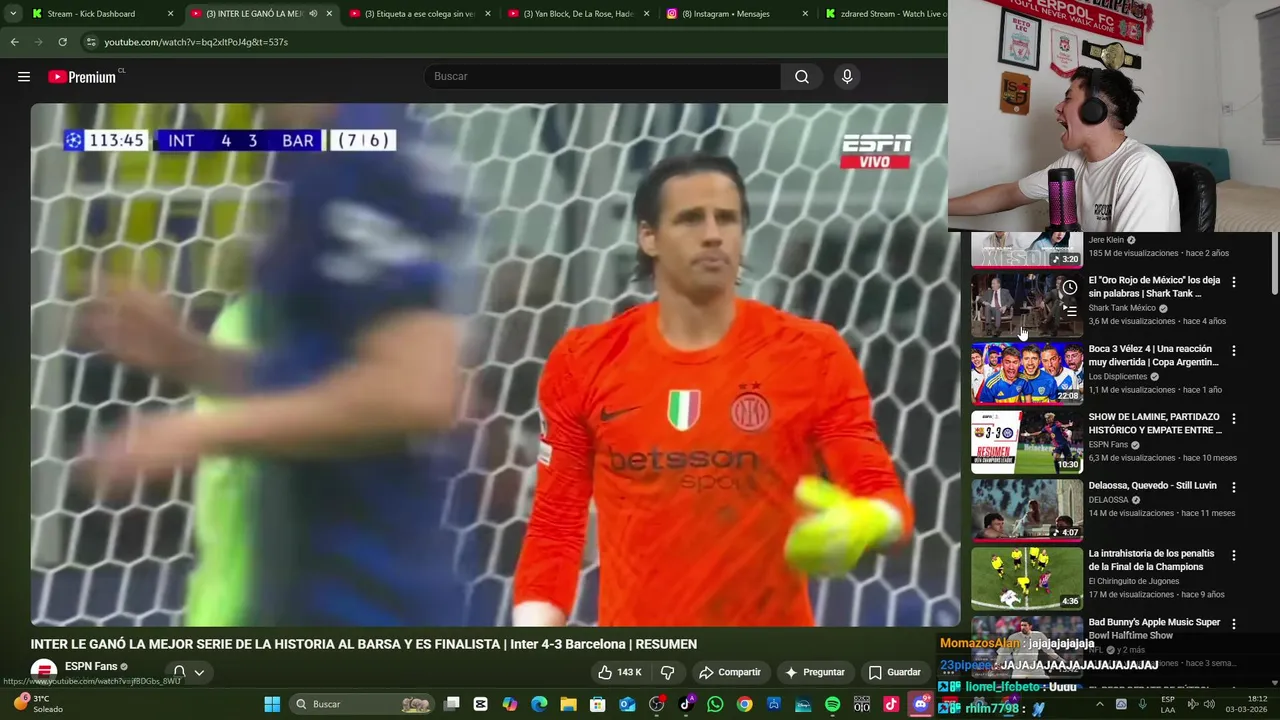
Task: Open Spotify from the taskbar
Action: [x=832, y=704]
